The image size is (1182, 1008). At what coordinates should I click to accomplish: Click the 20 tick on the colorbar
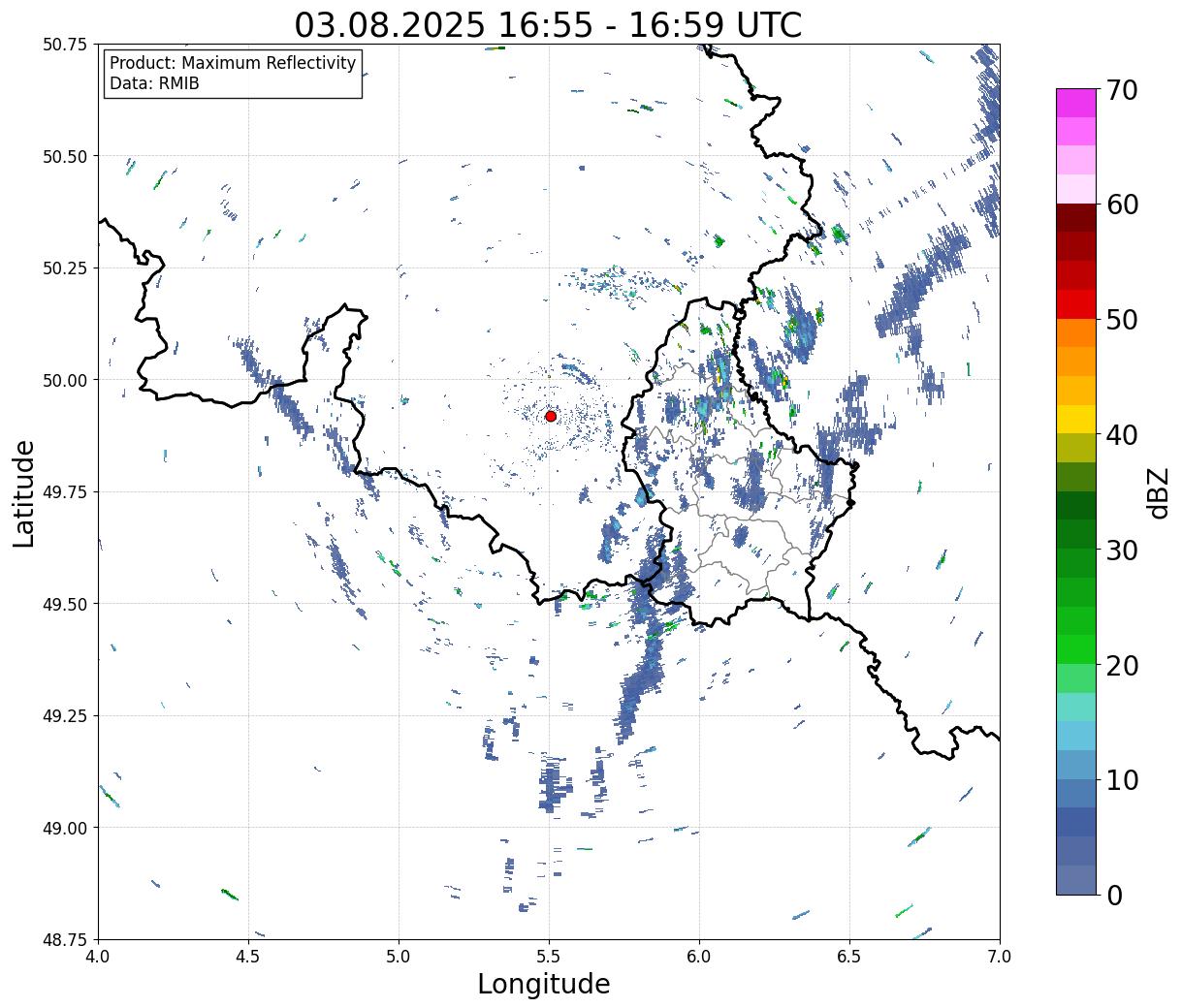click(x=1121, y=665)
